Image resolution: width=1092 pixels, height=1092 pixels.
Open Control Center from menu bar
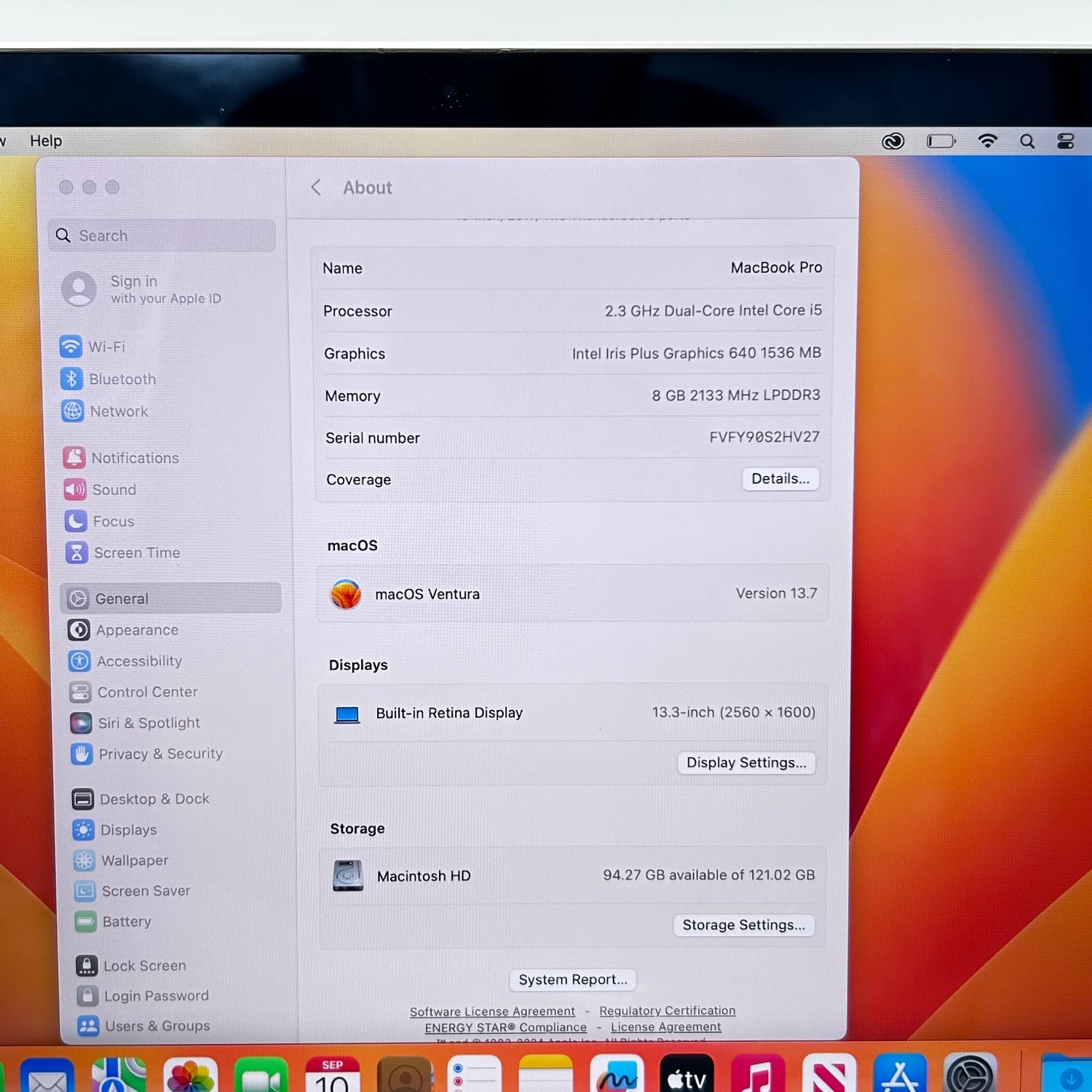(1066, 141)
